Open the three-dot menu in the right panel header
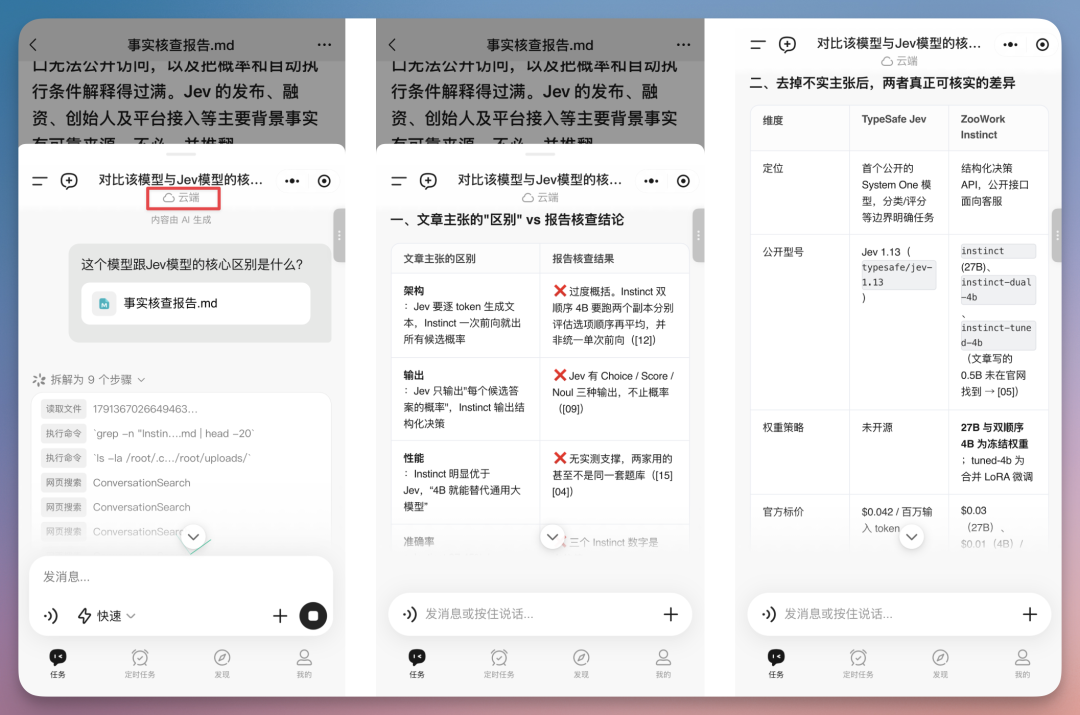1080x715 pixels. coord(1010,45)
